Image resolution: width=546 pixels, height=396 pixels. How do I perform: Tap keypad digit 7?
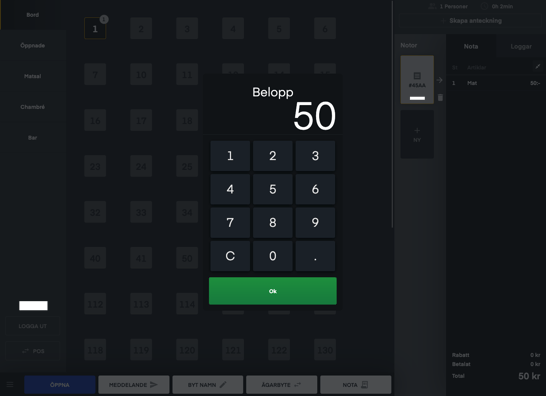[x=230, y=223]
